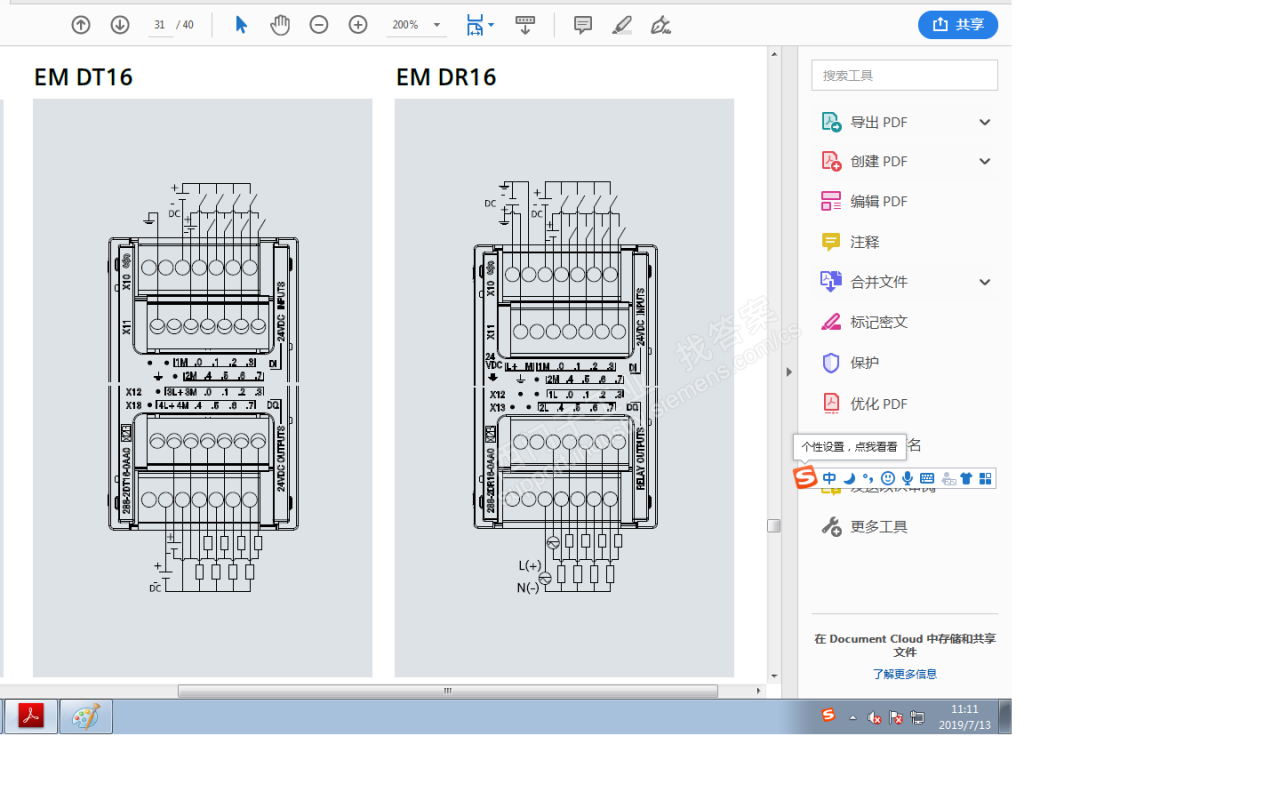1280x800 pixels.
Task: Click the muted volume tray icon
Action: click(875, 717)
